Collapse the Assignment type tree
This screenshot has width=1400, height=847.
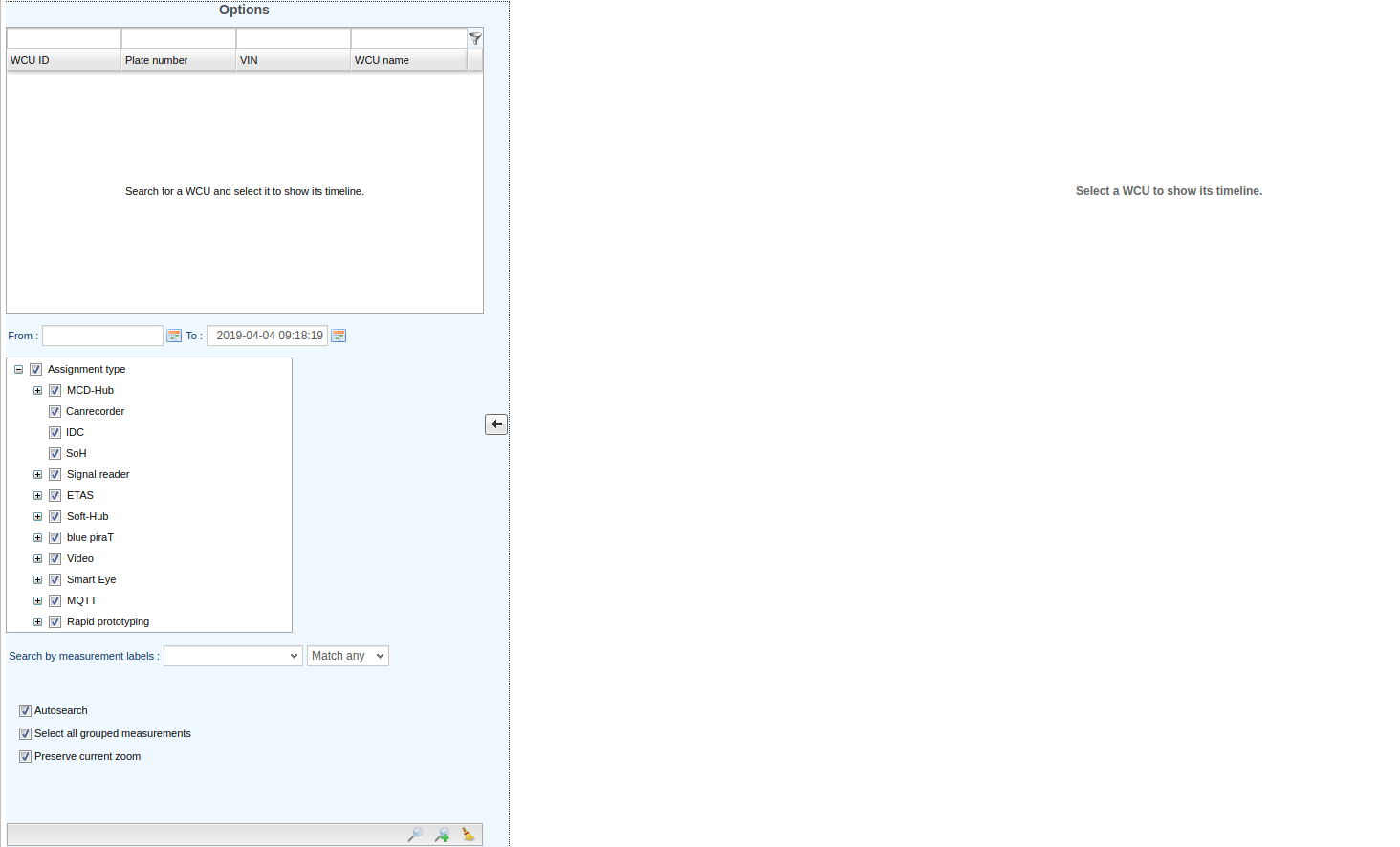tap(18, 370)
